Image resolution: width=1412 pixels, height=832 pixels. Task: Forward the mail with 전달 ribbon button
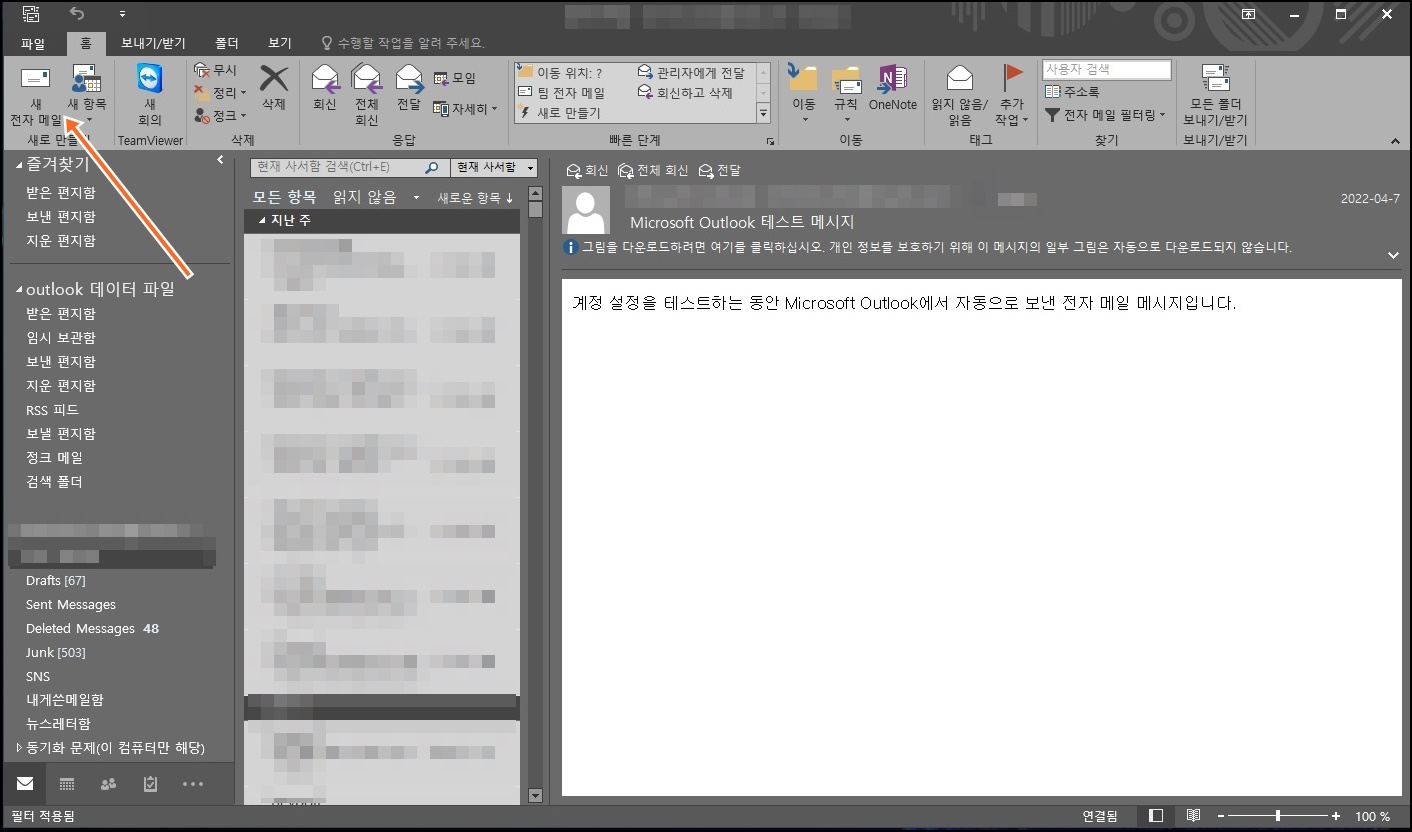[x=408, y=87]
